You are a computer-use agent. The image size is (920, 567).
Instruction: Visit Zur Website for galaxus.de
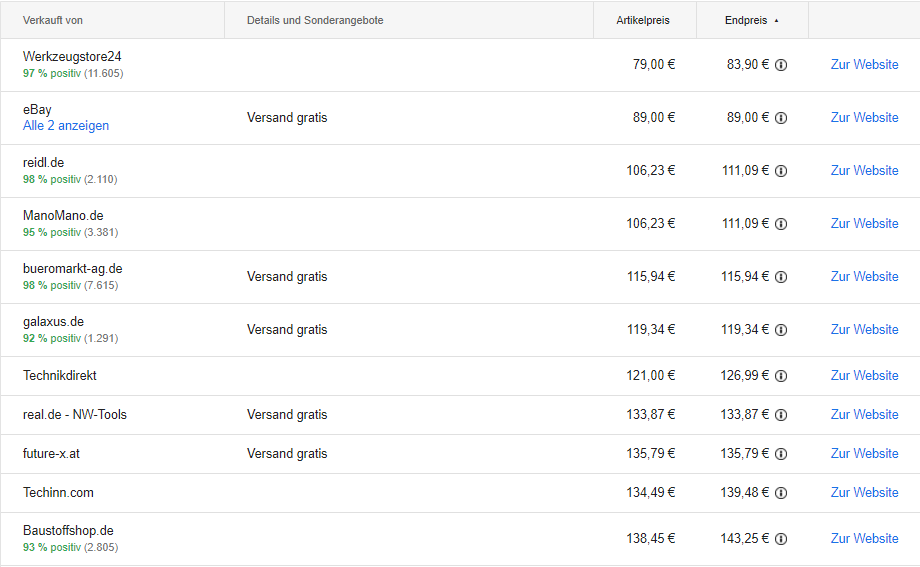coord(864,330)
